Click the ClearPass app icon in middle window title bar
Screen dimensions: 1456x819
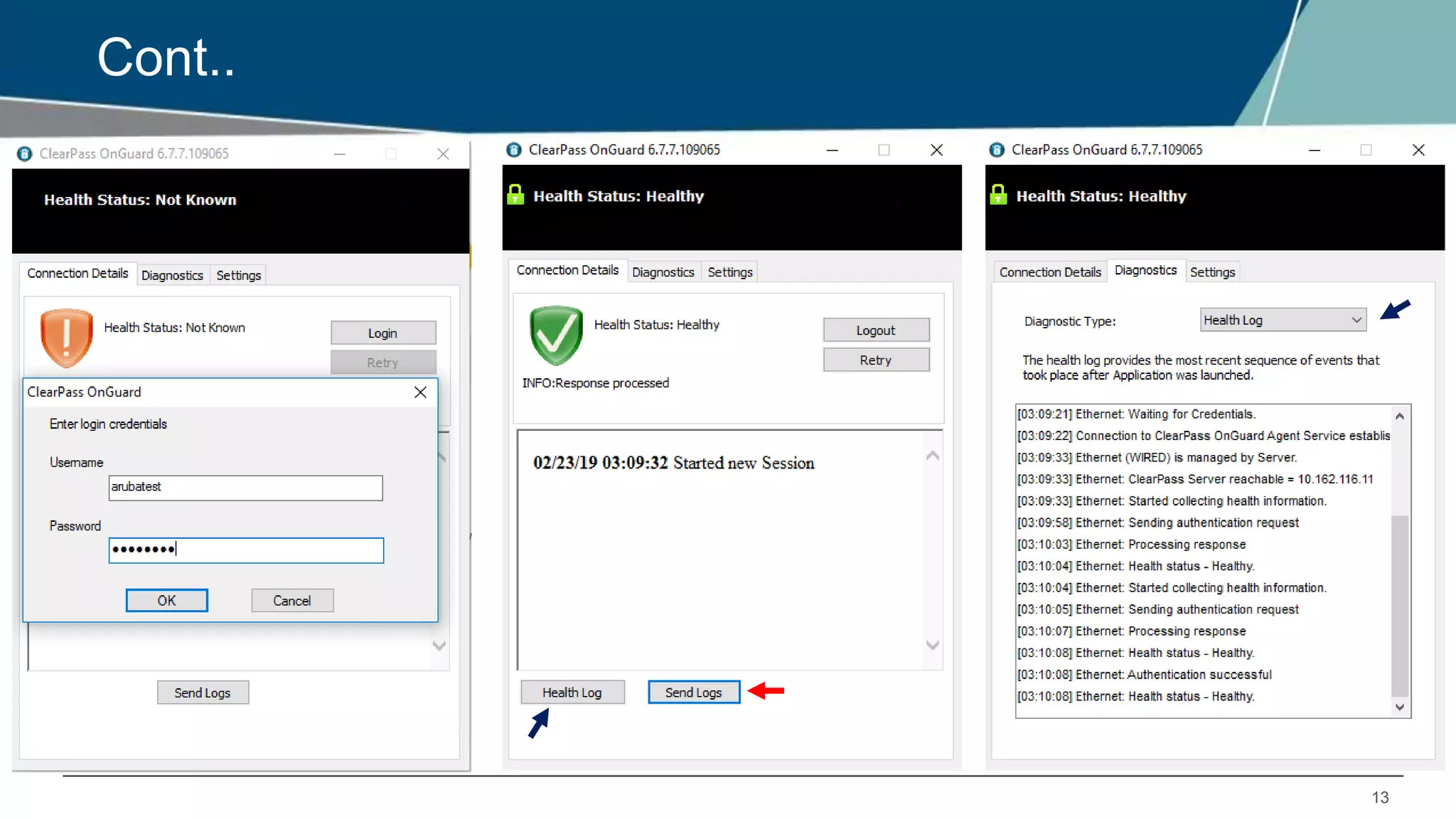click(514, 150)
